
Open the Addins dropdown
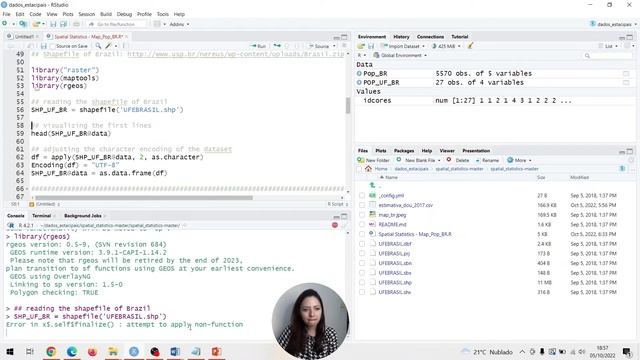pyautogui.click(x=179, y=24)
